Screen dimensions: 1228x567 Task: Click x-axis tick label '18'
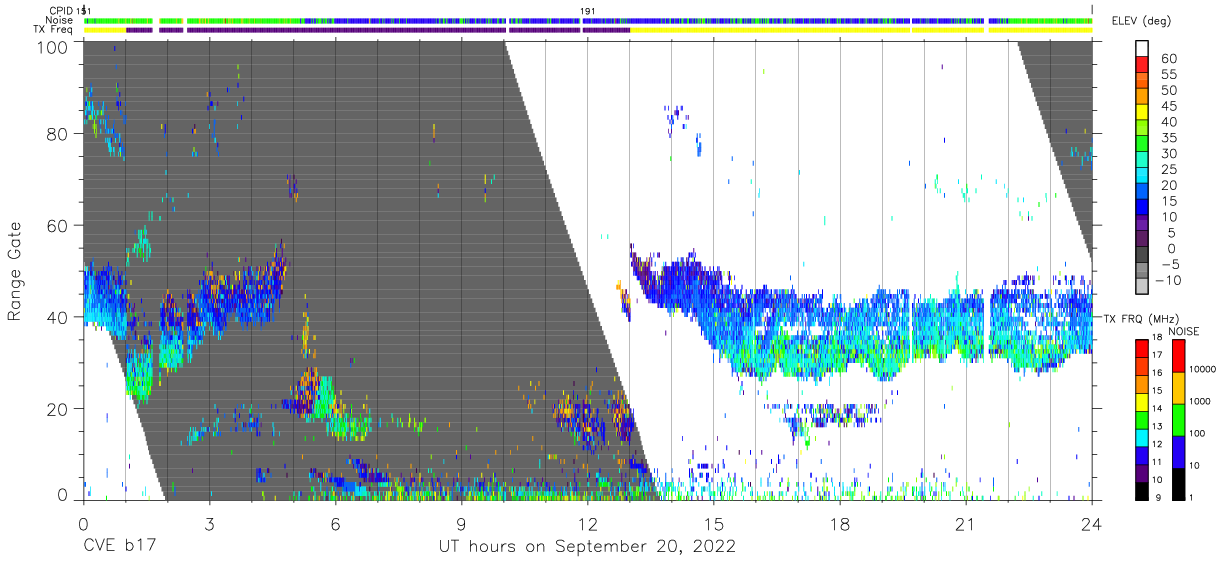pos(840,524)
